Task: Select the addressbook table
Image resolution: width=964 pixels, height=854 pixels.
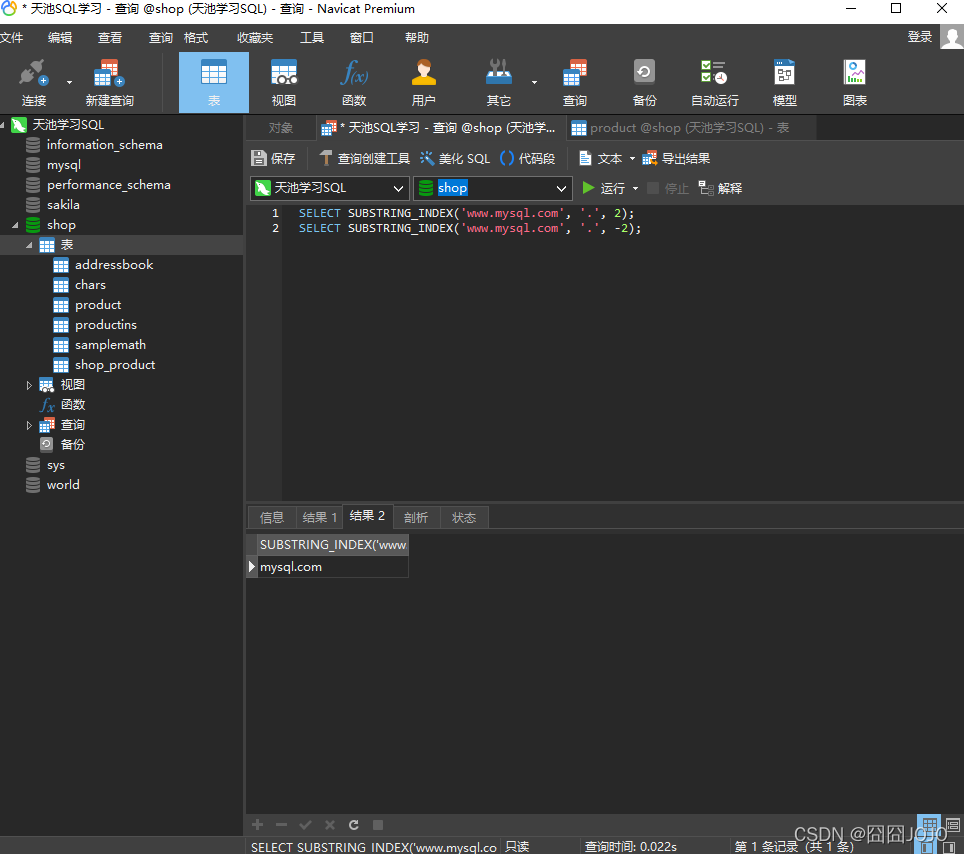Action: click(114, 265)
